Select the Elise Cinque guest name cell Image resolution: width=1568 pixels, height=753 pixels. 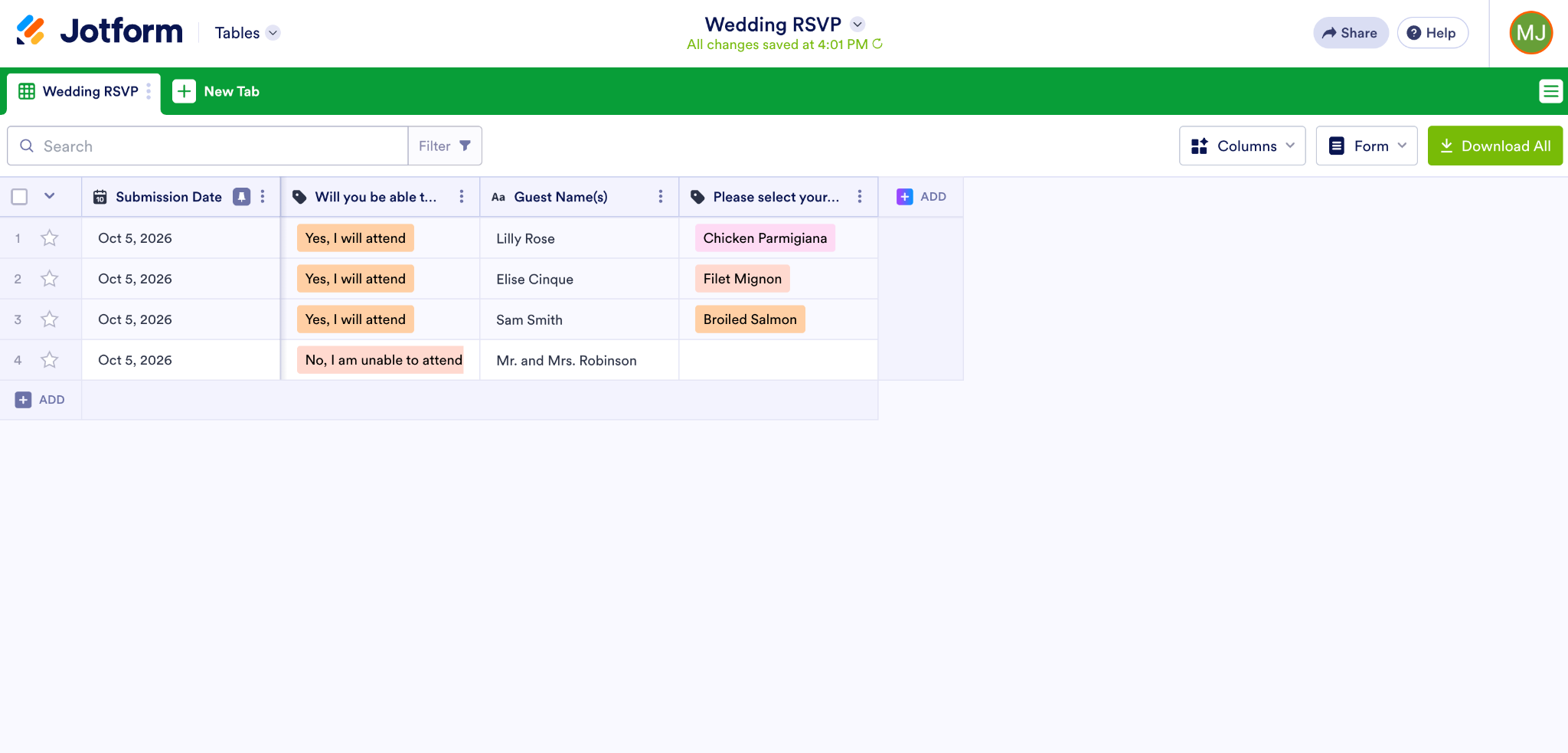tap(580, 279)
